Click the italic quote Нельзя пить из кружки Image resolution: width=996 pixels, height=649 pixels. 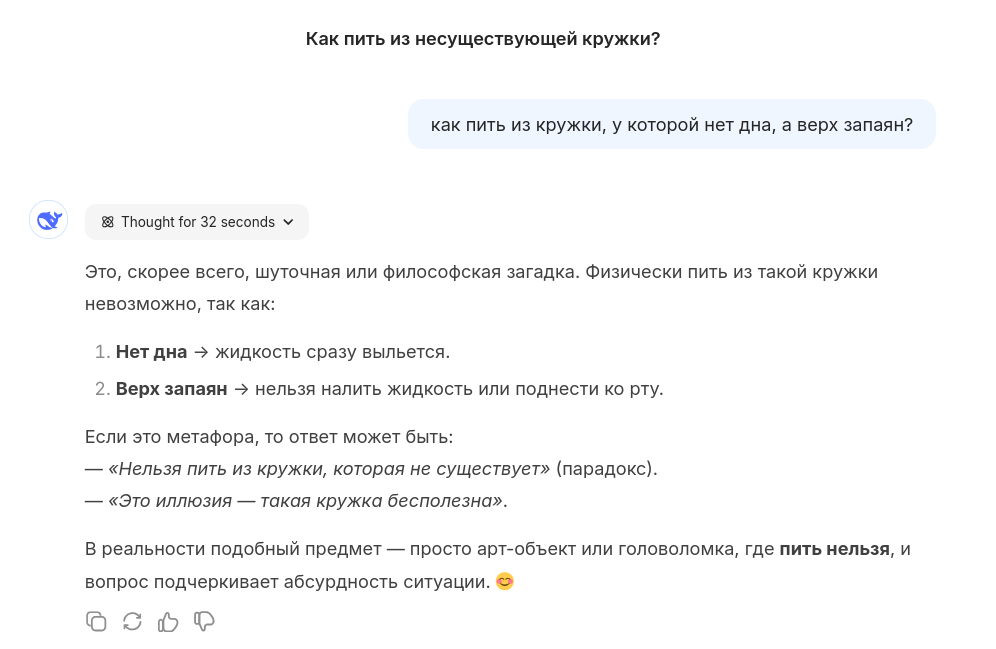pos(329,469)
